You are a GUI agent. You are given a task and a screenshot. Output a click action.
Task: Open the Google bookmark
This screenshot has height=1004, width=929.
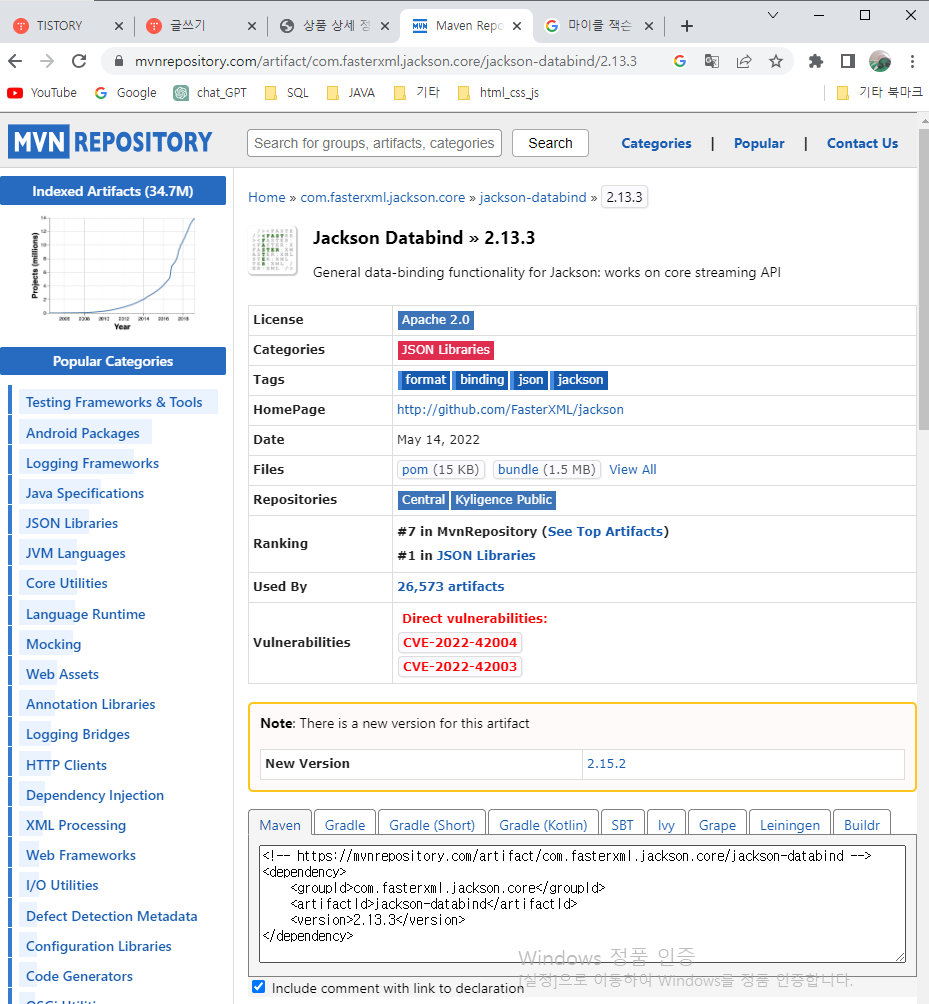[125, 93]
